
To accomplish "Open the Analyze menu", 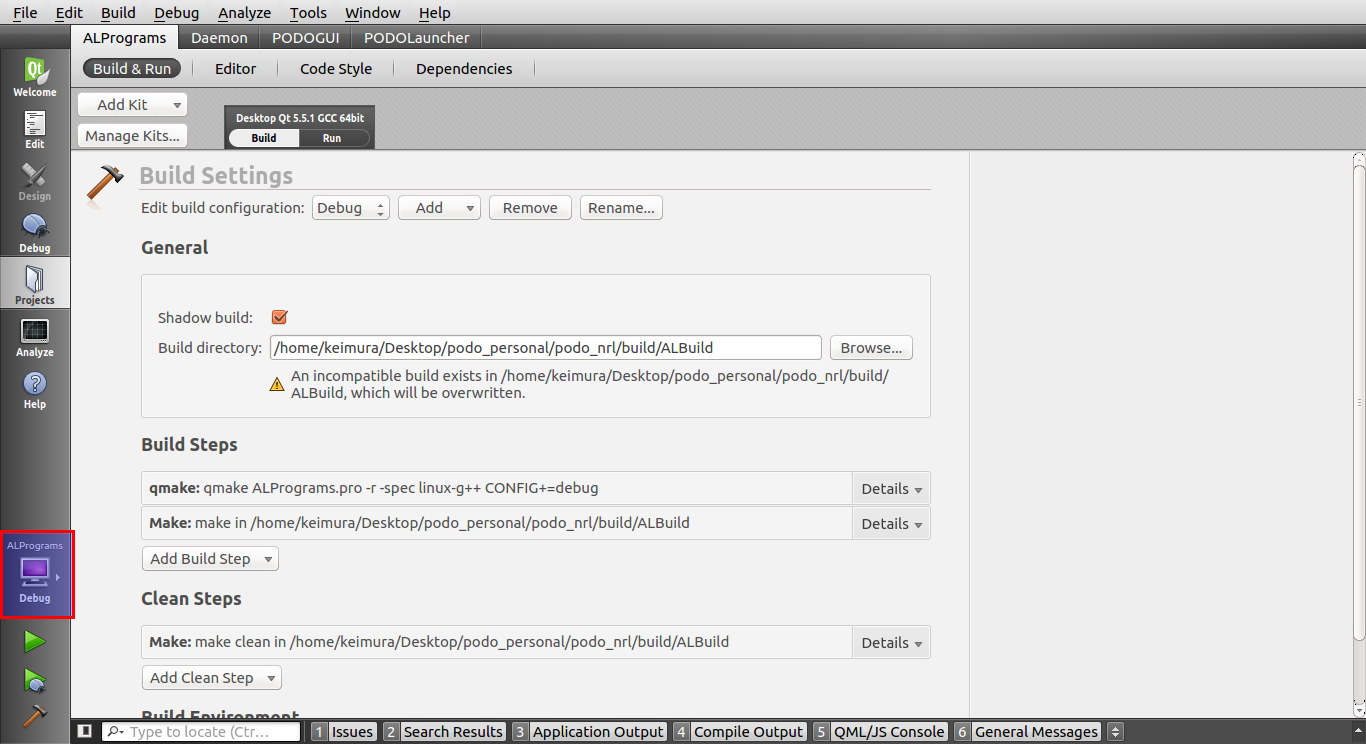I will tap(244, 13).
